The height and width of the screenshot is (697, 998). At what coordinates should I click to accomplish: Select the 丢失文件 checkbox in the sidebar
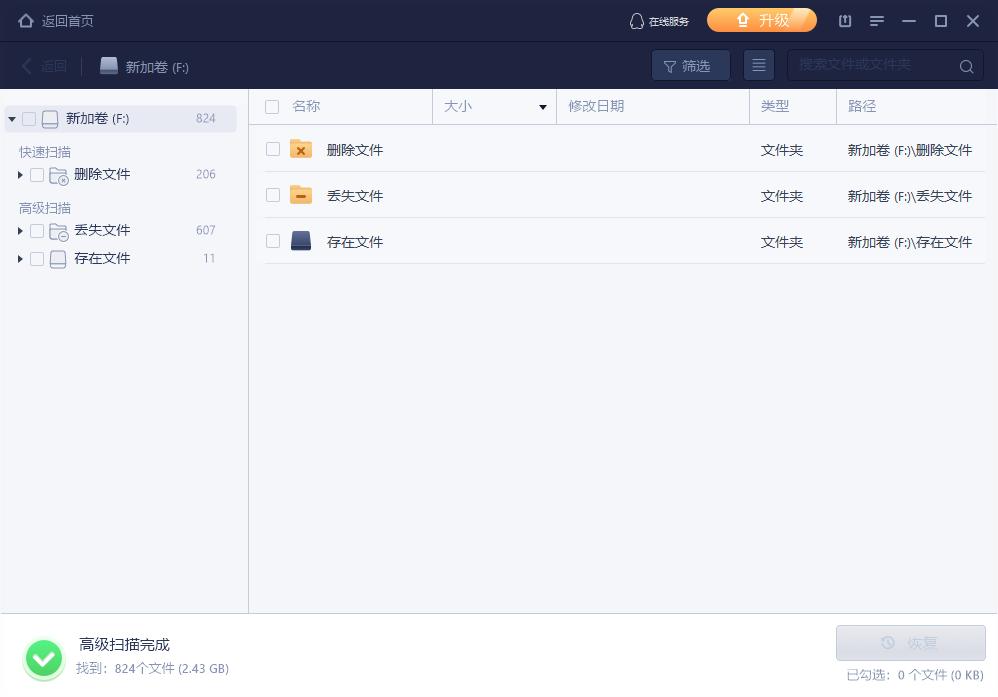coord(37,230)
